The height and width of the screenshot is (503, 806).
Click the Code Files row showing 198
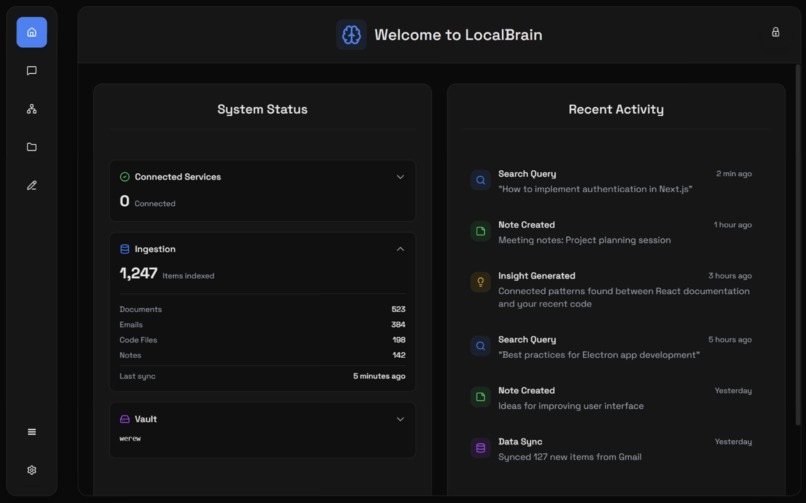tap(262, 340)
